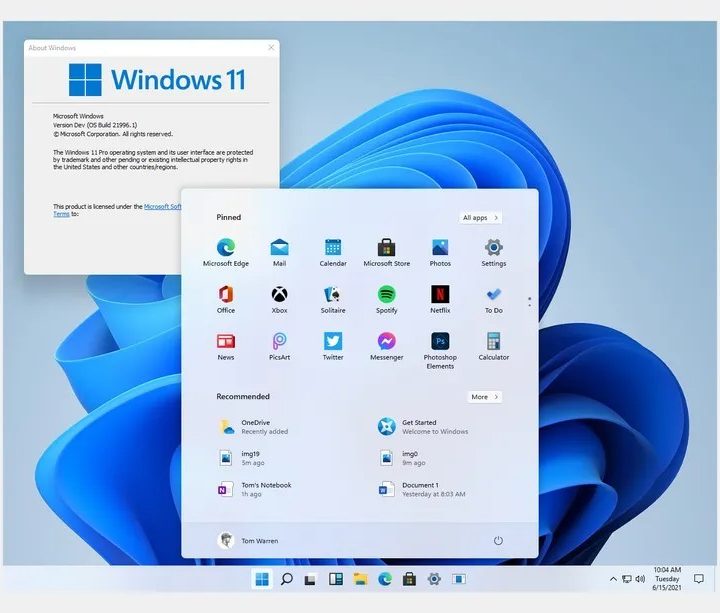Image resolution: width=720 pixels, height=613 pixels.
Task: Start the Solitaire game
Action: click(x=333, y=299)
